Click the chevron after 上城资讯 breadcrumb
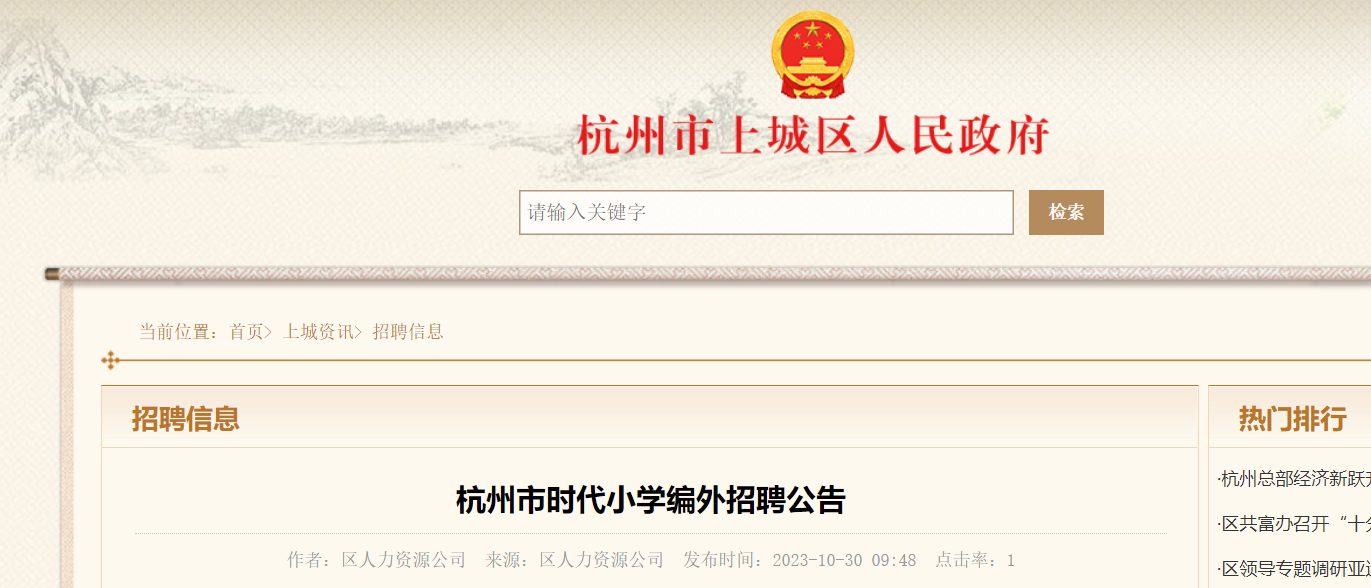Image resolution: width=1371 pixels, height=588 pixels. coord(358,332)
